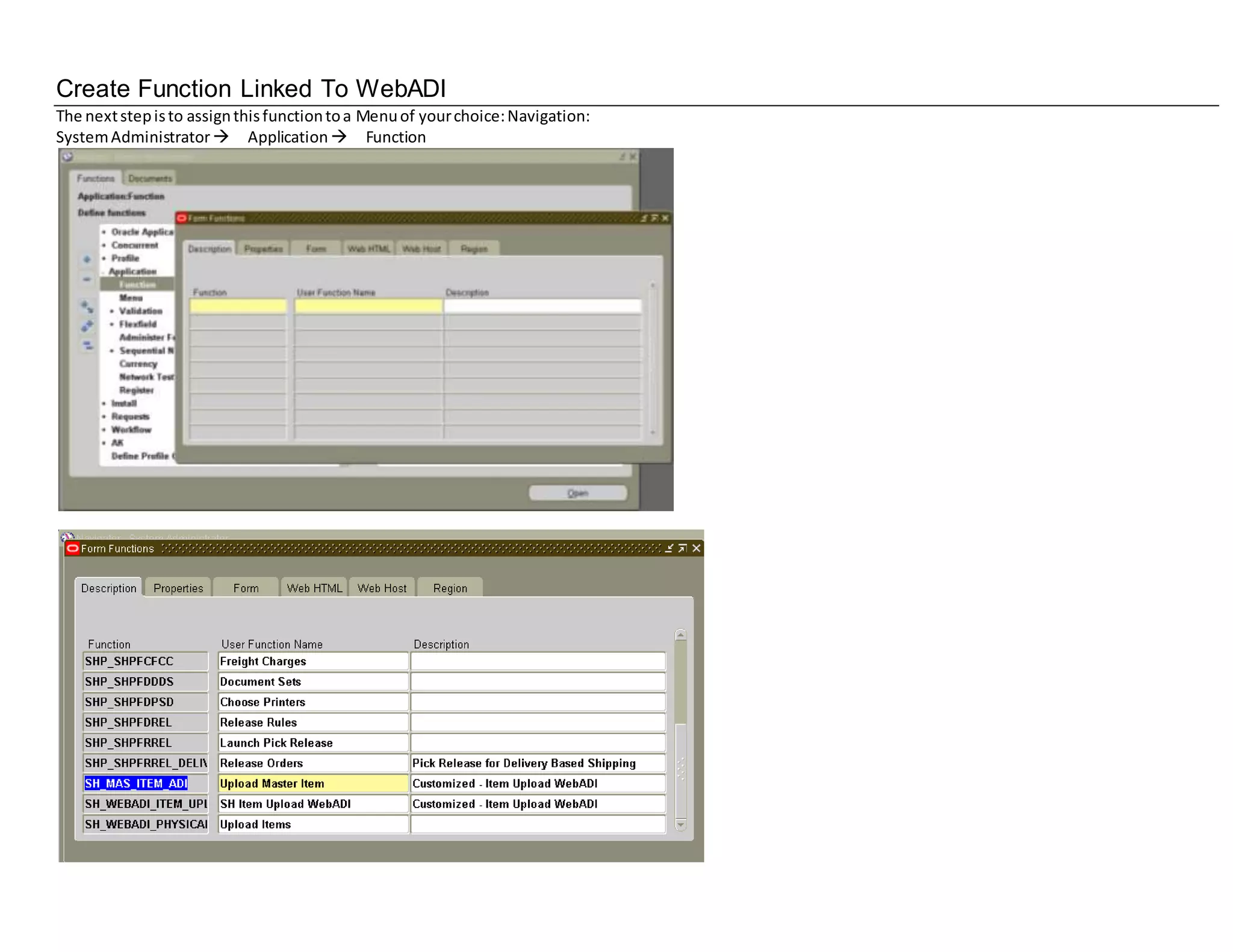The image size is (1233, 952).
Task: Click the empty yellow User Function Name field
Action: click(x=368, y=306)
